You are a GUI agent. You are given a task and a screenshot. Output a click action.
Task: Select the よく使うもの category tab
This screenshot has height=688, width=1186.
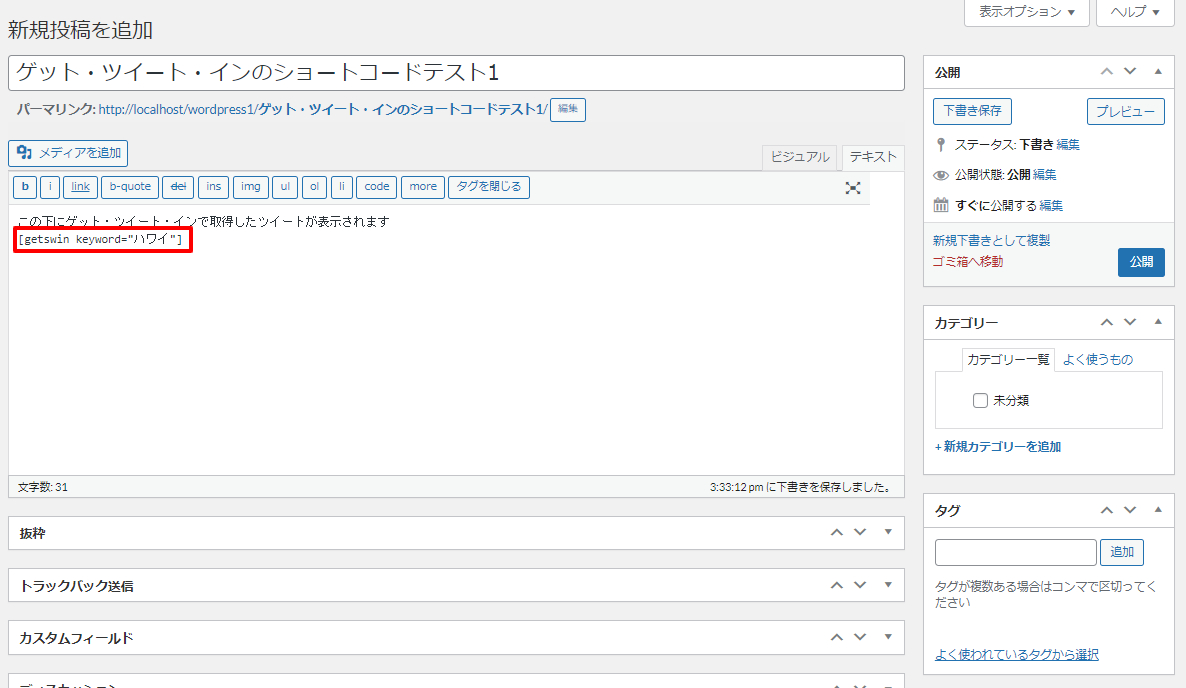[1097, 360]
